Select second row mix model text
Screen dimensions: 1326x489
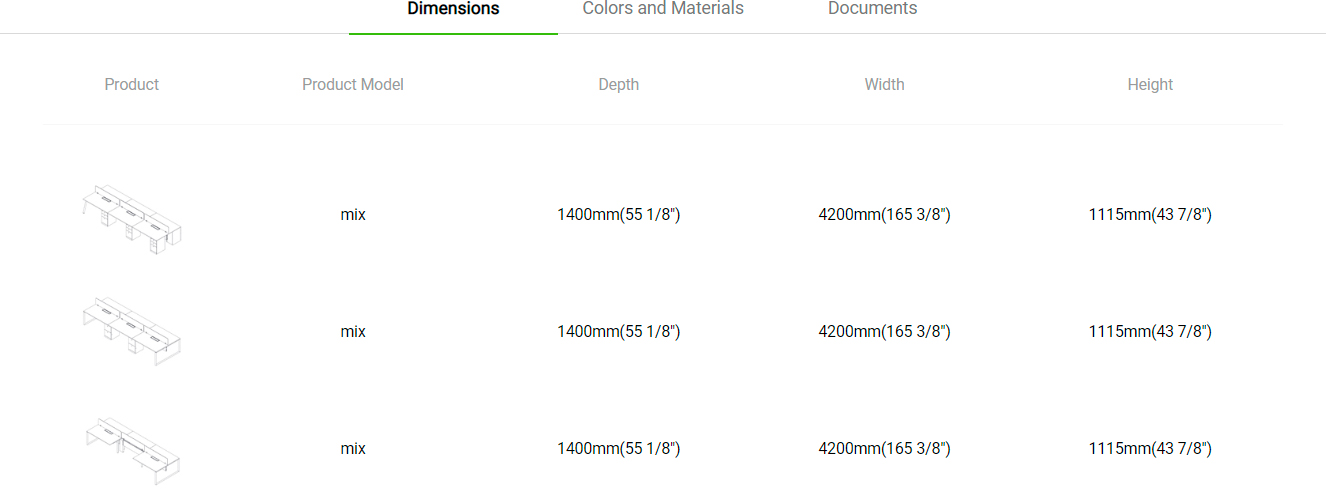tap(353, 331)
